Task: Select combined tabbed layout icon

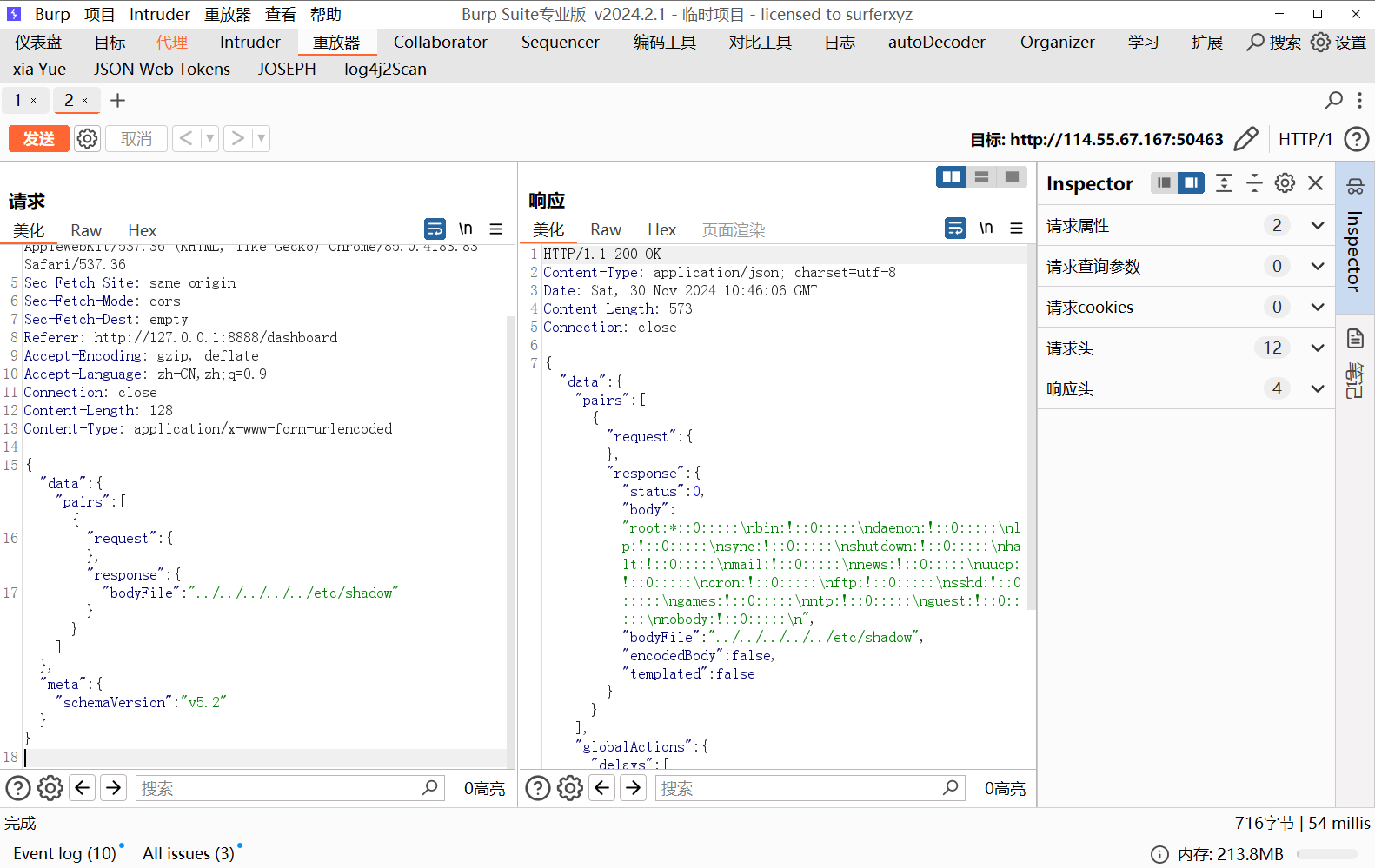Action: pyautogui.click(x=1012, y=176)
